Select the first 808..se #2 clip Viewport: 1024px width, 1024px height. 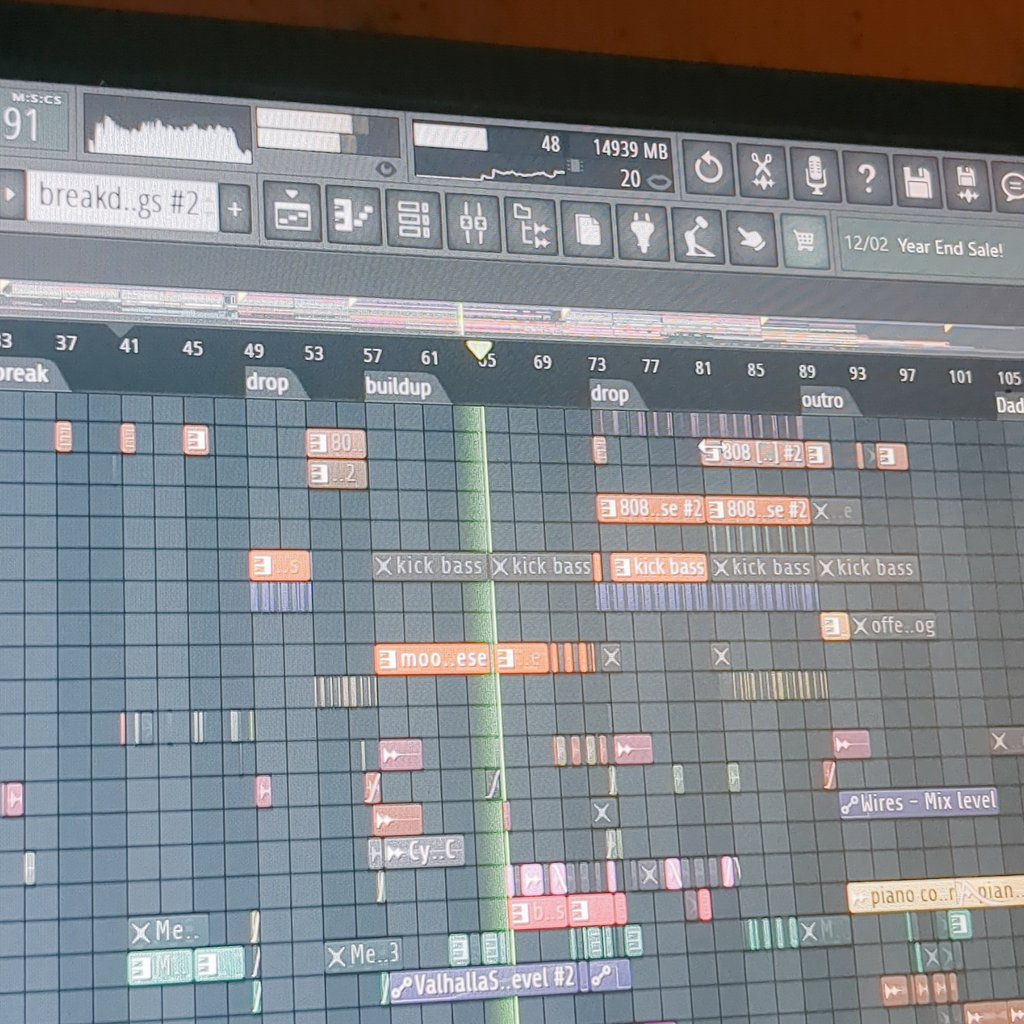651,509
